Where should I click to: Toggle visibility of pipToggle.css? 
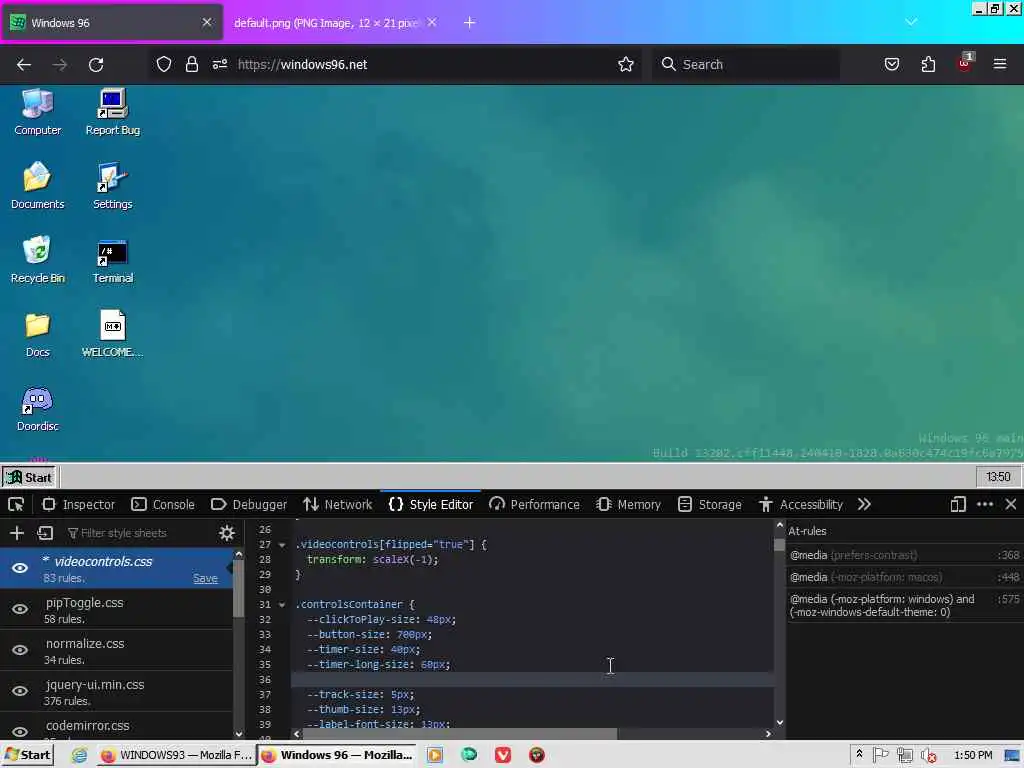(x=20, y=609)
